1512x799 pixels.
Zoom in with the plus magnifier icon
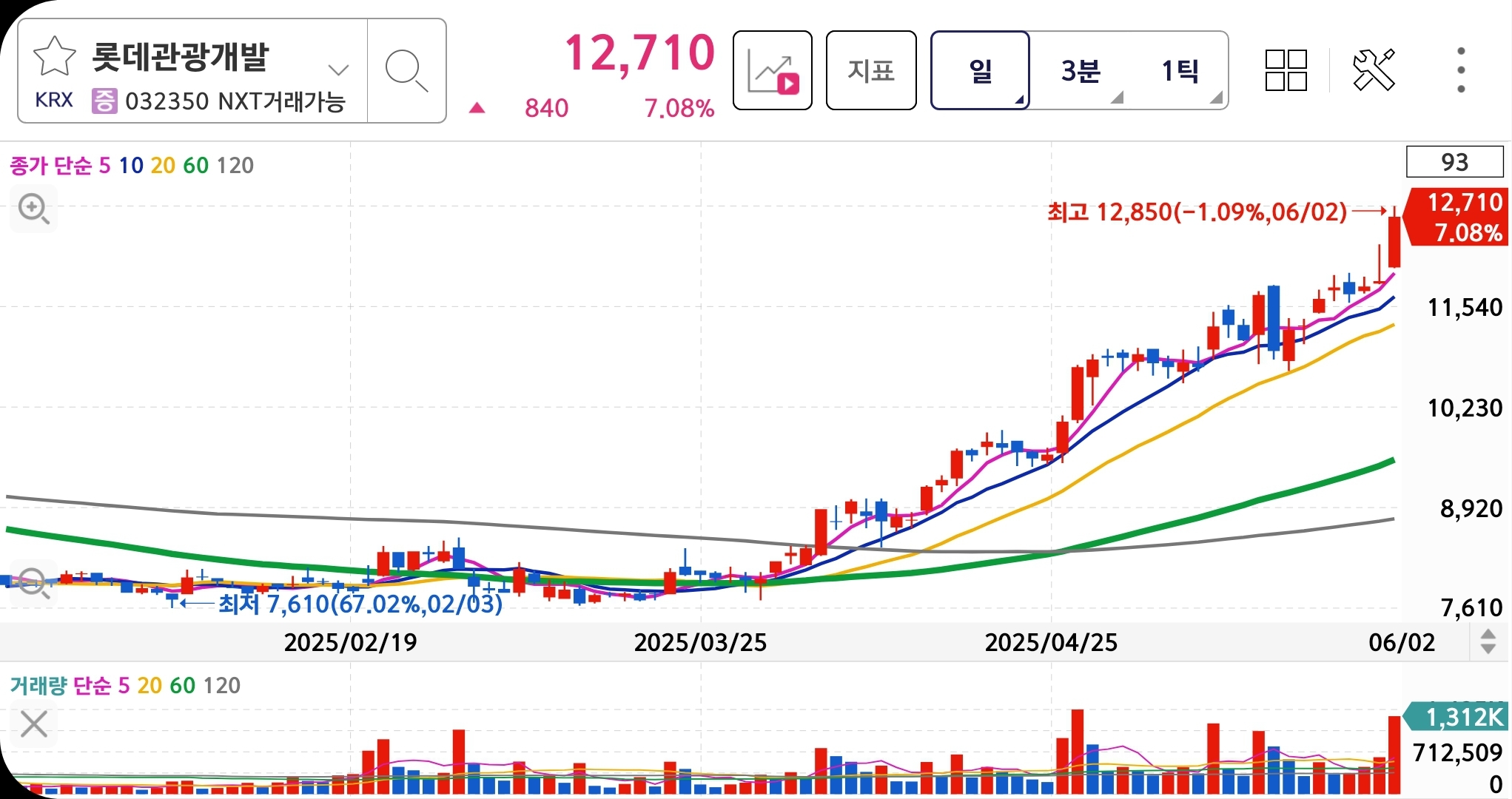click(x=34, y=209)
